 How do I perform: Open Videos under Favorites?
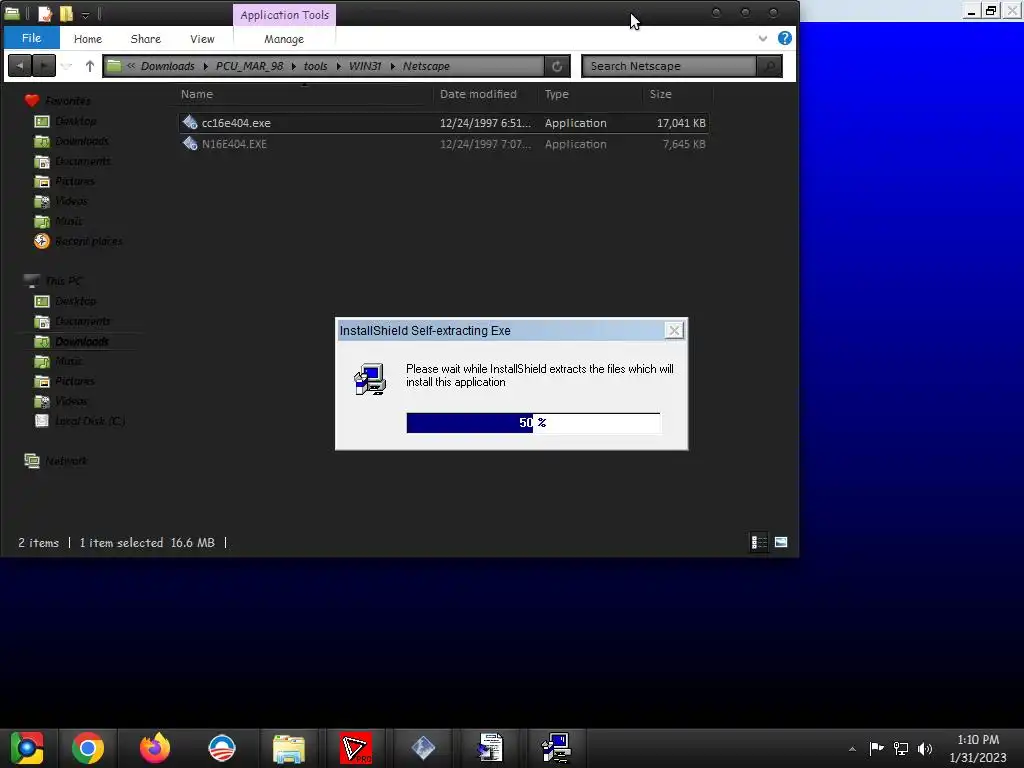(x=71, y=201)
